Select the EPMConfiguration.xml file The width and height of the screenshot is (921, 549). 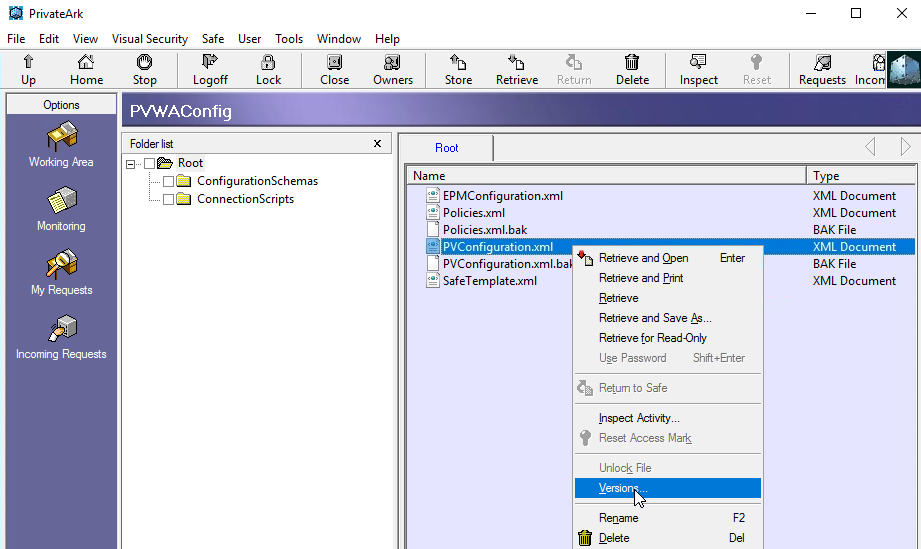point(502,196)
